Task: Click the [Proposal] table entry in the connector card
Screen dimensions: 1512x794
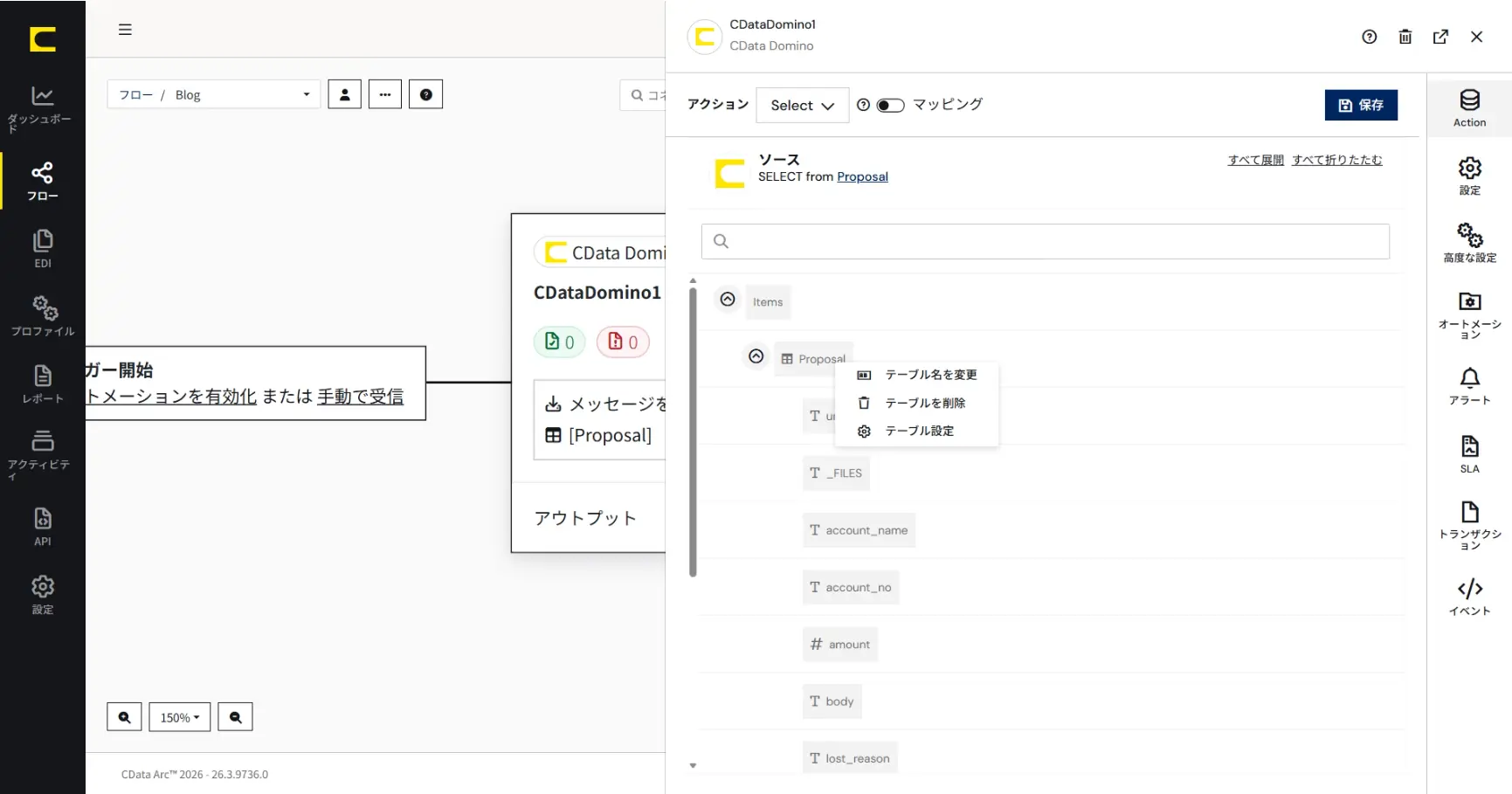Action: pos(598,435)
